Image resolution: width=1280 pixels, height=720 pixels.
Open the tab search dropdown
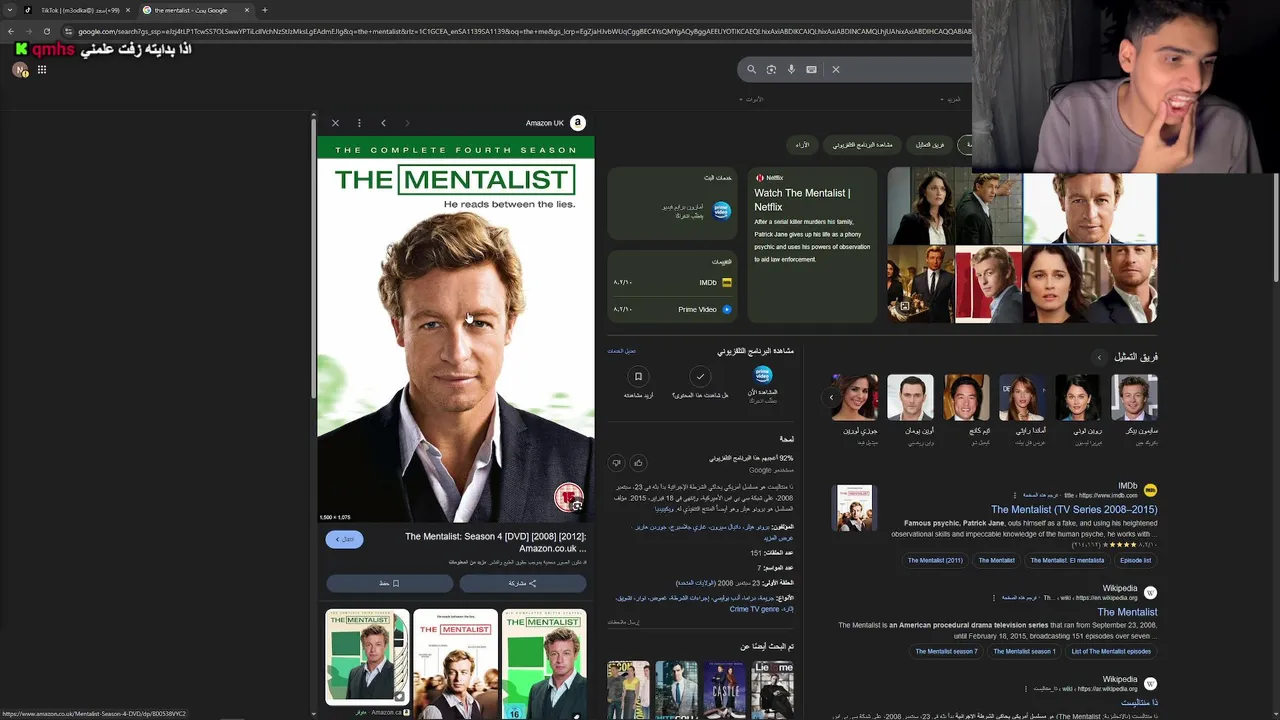[x=9, y=10]
